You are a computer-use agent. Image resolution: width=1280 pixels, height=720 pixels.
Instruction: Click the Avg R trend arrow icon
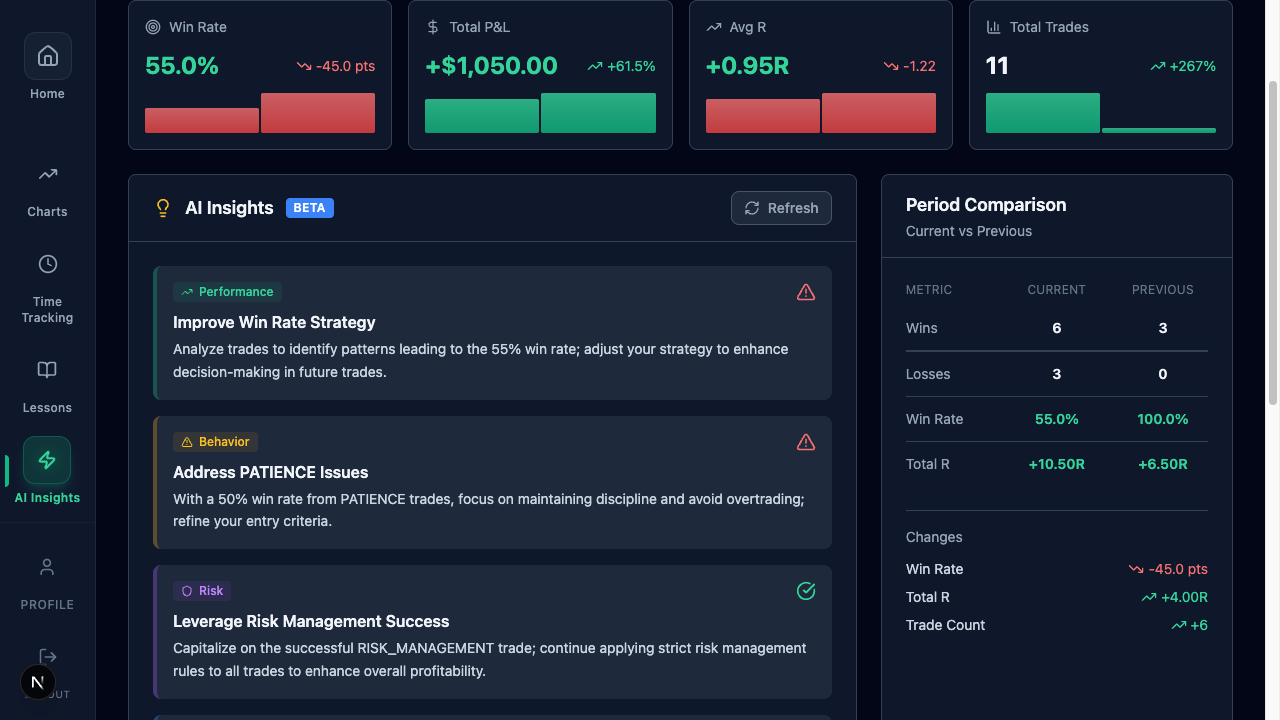click(711, 27)
